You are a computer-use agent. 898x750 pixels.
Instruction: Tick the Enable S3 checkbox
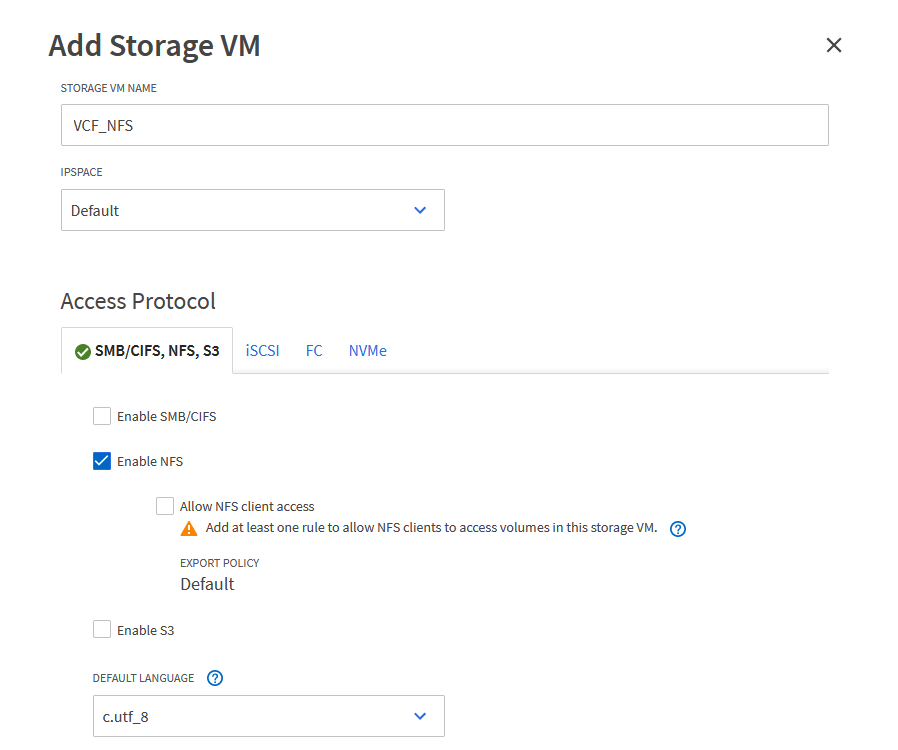coord(102,630)
